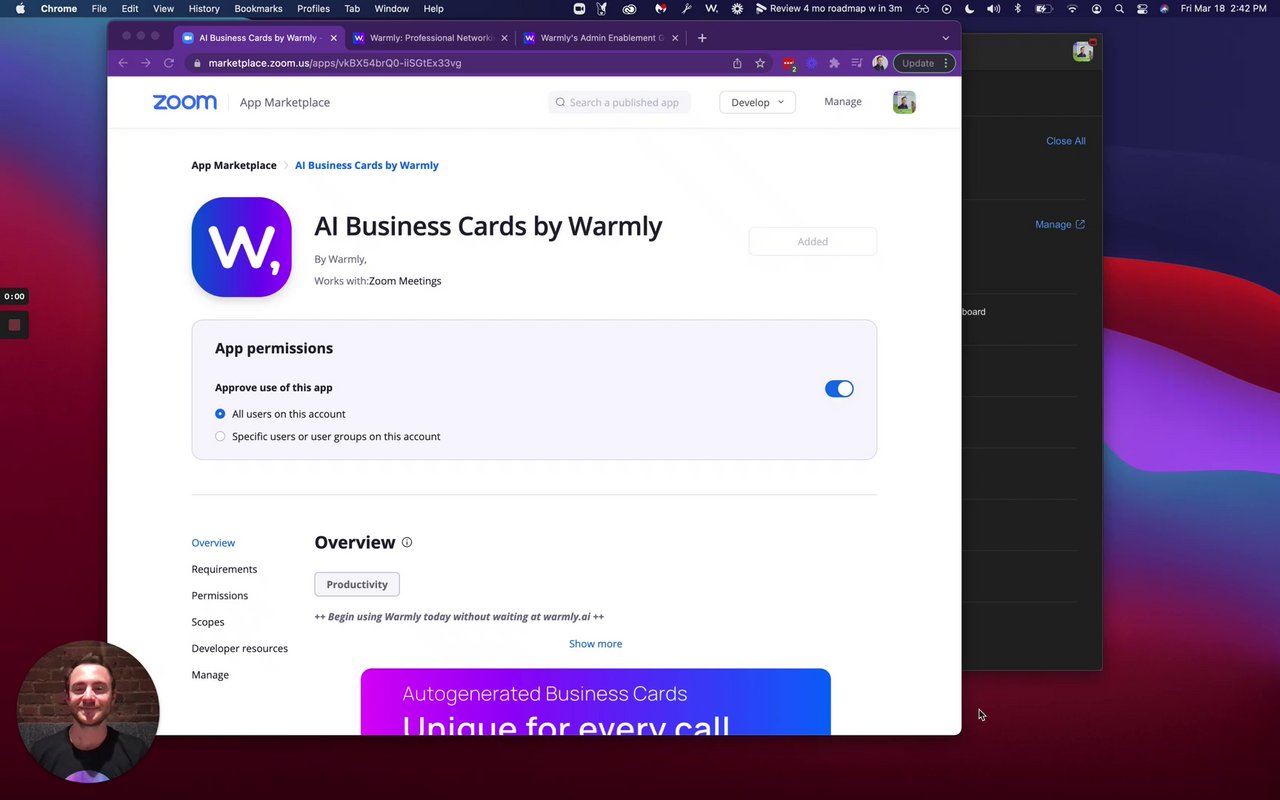Image resolution: width=1280 pixels, height=800 pixels.
Task: Click the volume icon in the menu bar
Action: tap(993, 8)
